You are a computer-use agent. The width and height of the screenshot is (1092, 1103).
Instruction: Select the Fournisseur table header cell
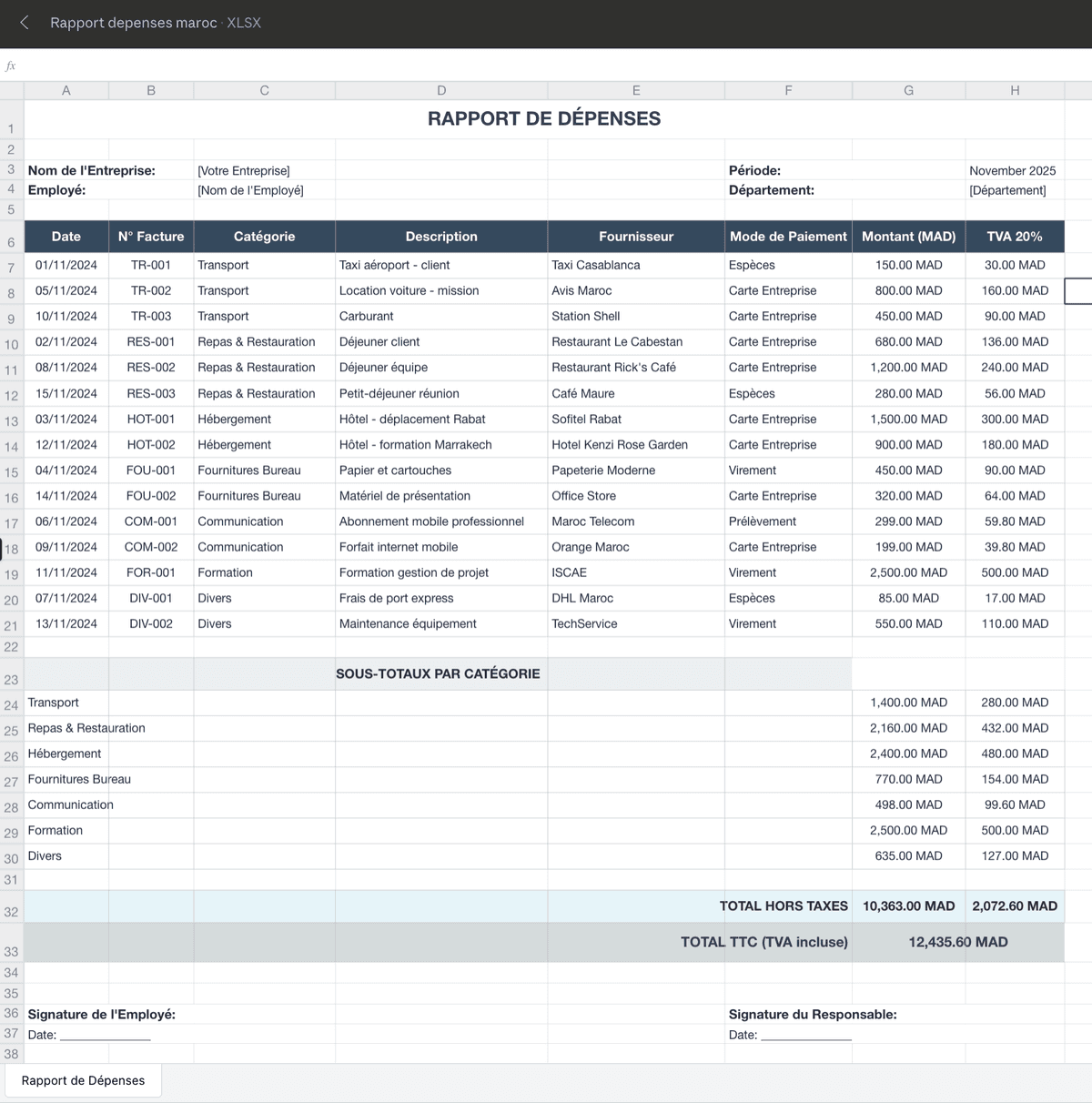(636, 237)
